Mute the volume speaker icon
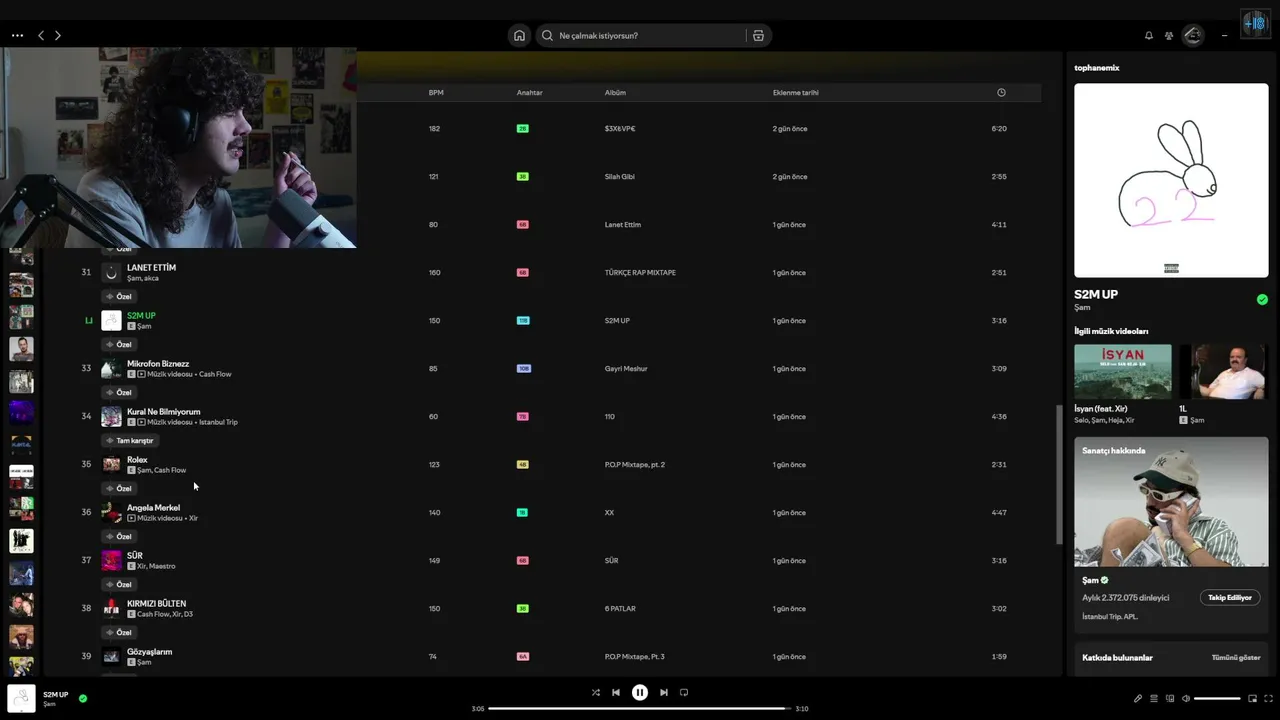Screen dimensions: 1280x720 (x=1186, y=698)
